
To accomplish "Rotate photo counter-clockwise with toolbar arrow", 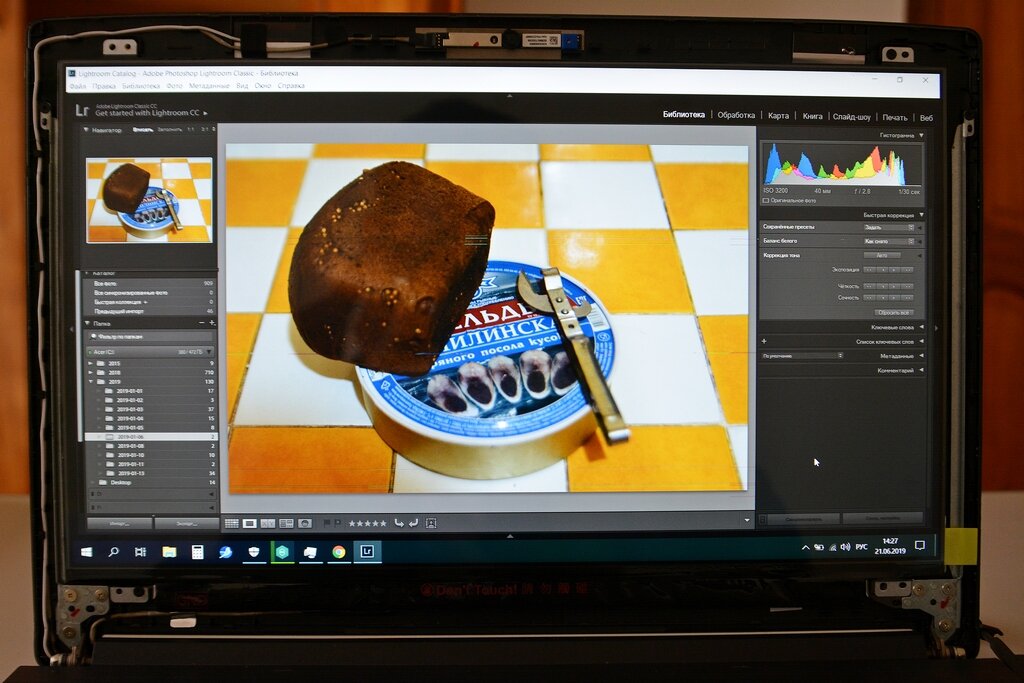I will (398, 523).
